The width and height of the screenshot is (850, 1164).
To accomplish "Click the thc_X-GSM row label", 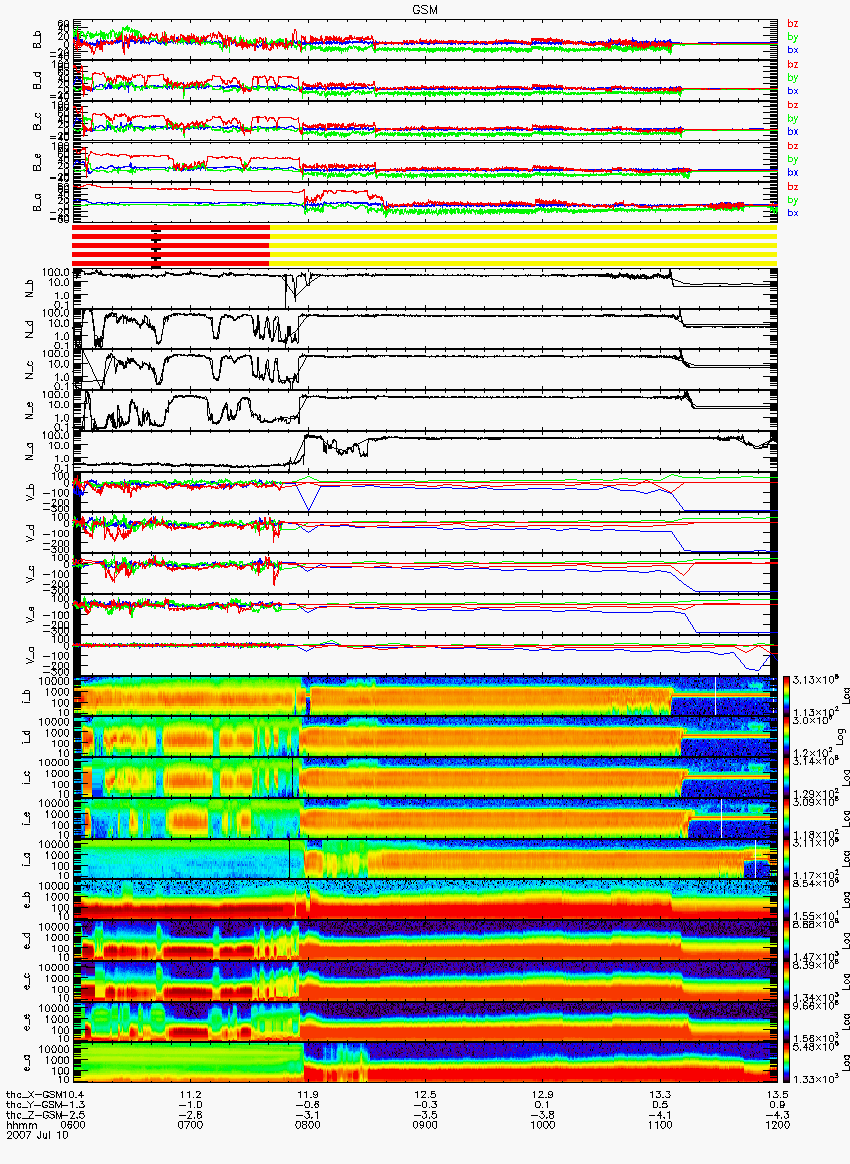I will [x=33, y=1096].
